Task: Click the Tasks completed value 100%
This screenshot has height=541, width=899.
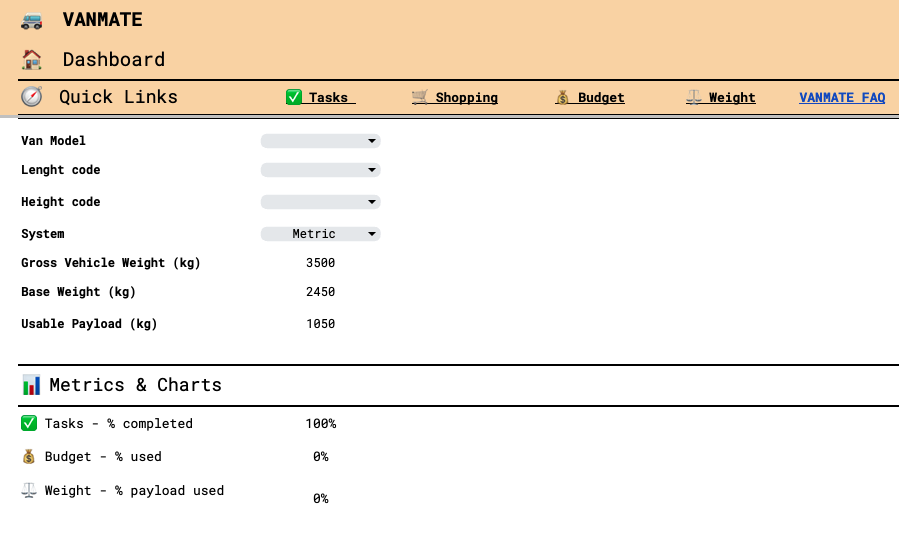Action: pos(320,424)
